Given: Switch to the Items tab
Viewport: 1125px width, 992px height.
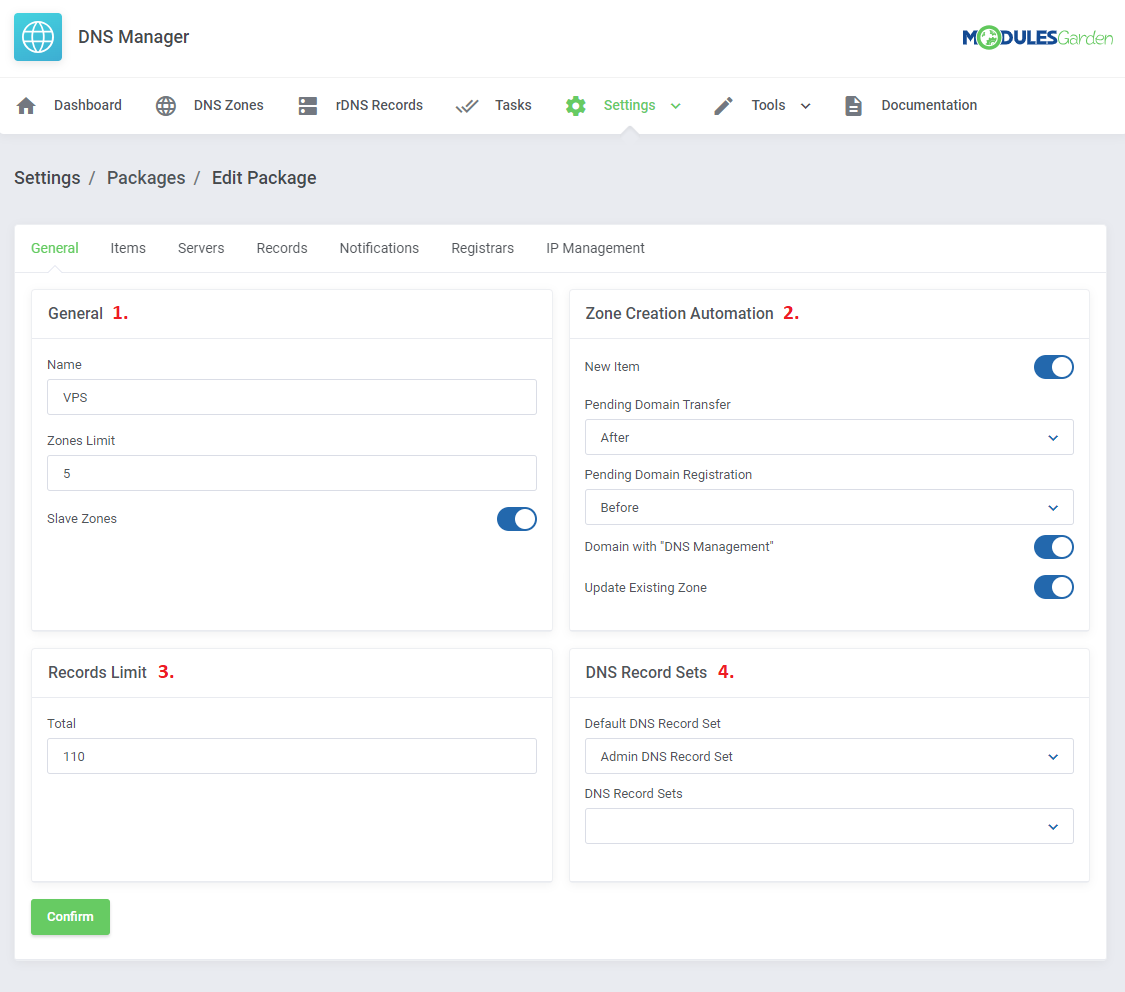Looking at the screenshot, I should (128, 248).
